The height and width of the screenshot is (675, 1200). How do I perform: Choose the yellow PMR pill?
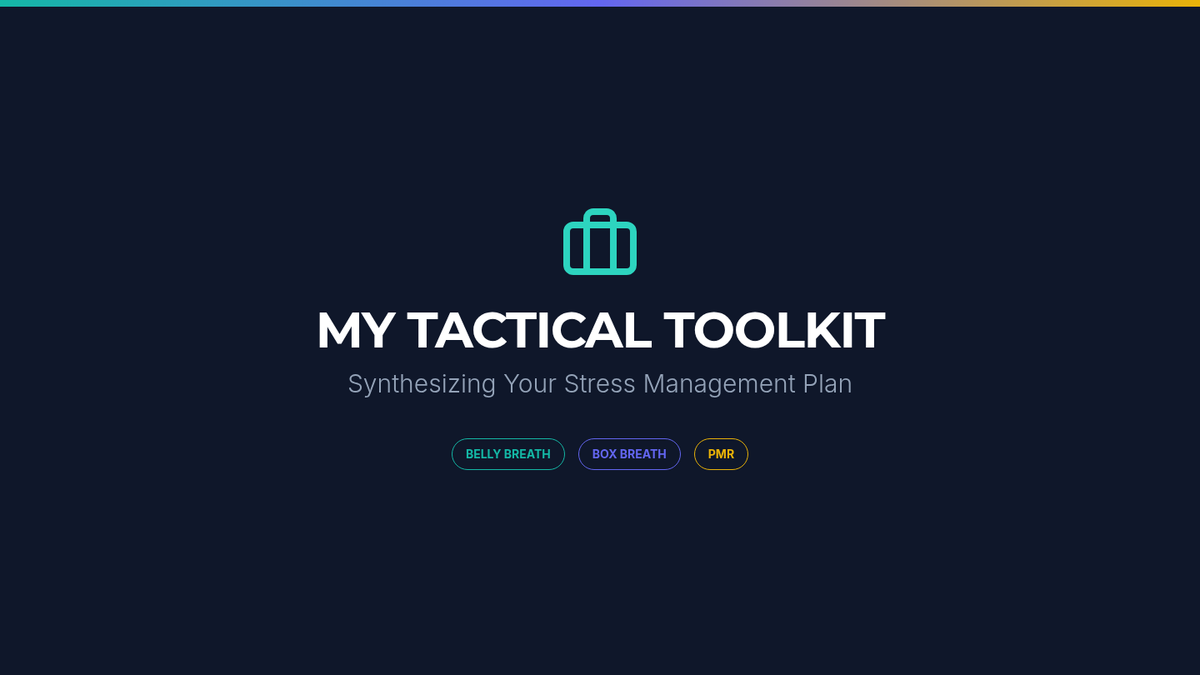721,454
